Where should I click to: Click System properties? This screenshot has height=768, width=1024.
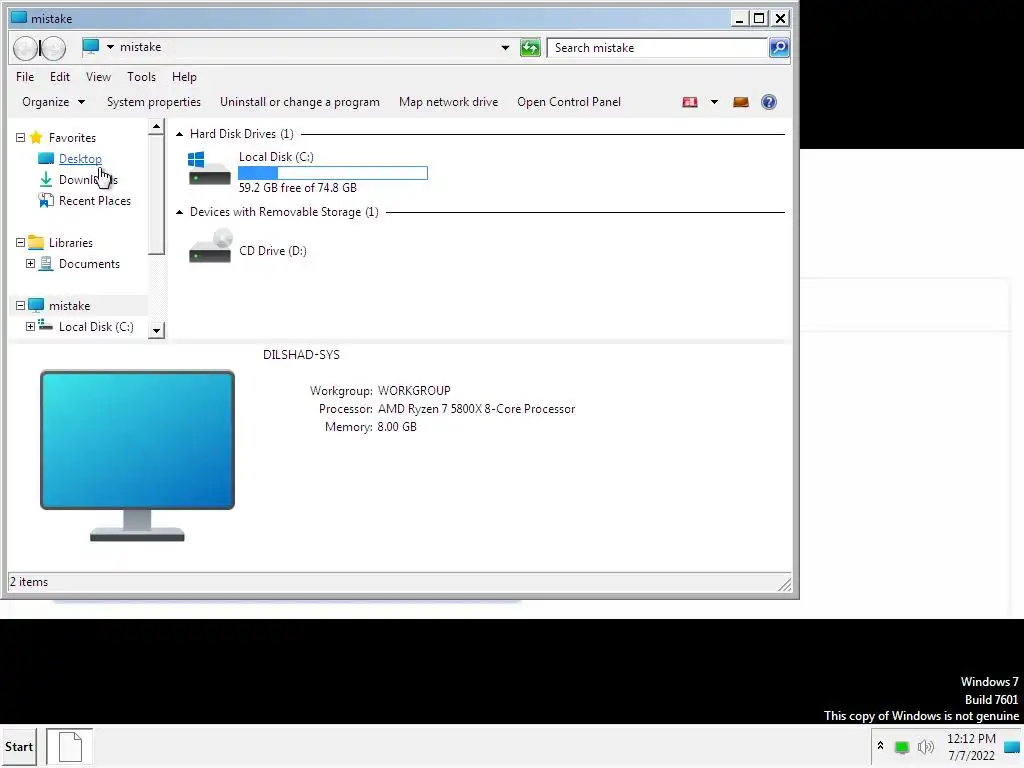[x=154, y=102]
